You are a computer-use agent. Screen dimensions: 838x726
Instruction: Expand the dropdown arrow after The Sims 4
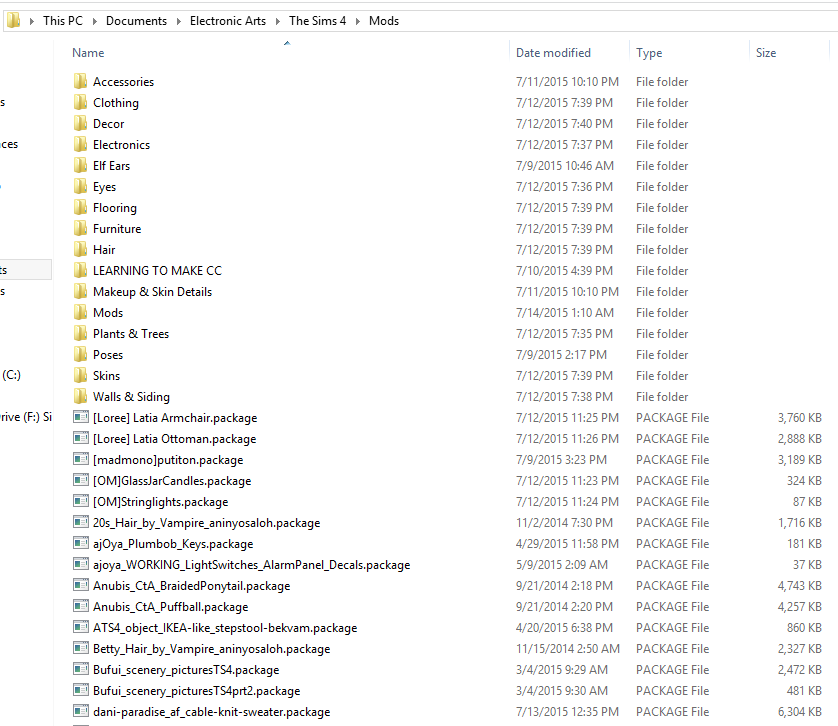tap(358, 21)
